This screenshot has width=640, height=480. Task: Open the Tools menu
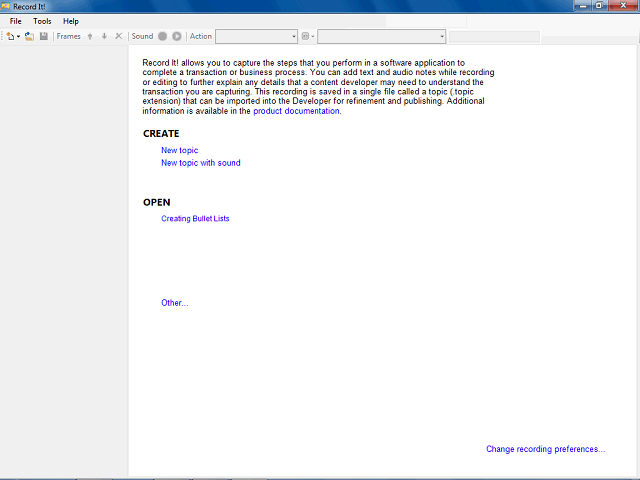click(42, 21)
